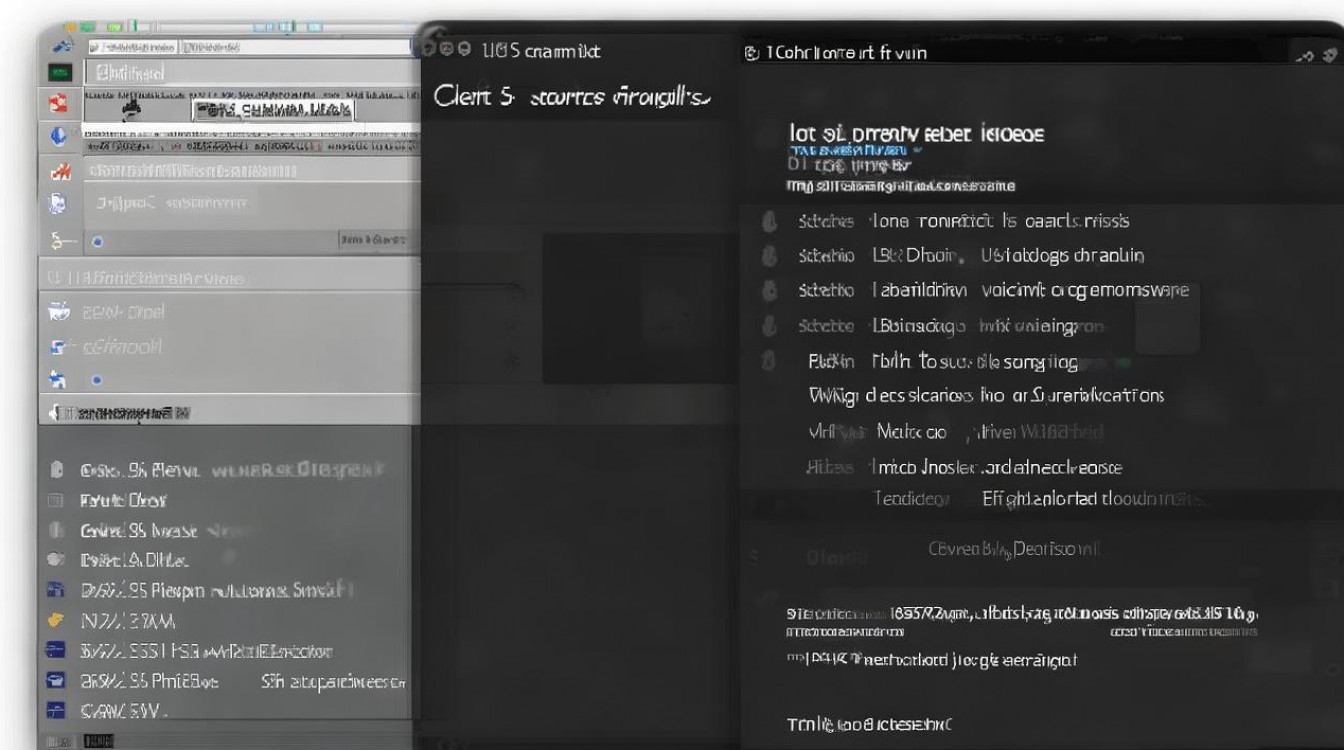Toggle the square checkbox icon on second file row

(x=57, y=500)
